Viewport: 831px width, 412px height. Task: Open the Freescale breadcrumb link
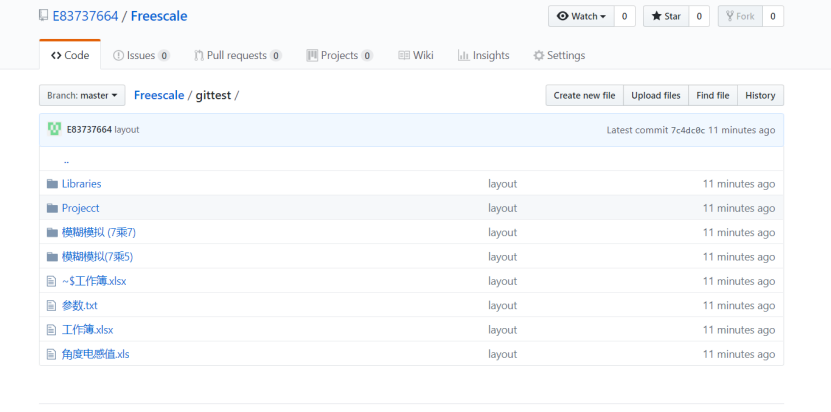pyautogui.click(x=159, y=95)
